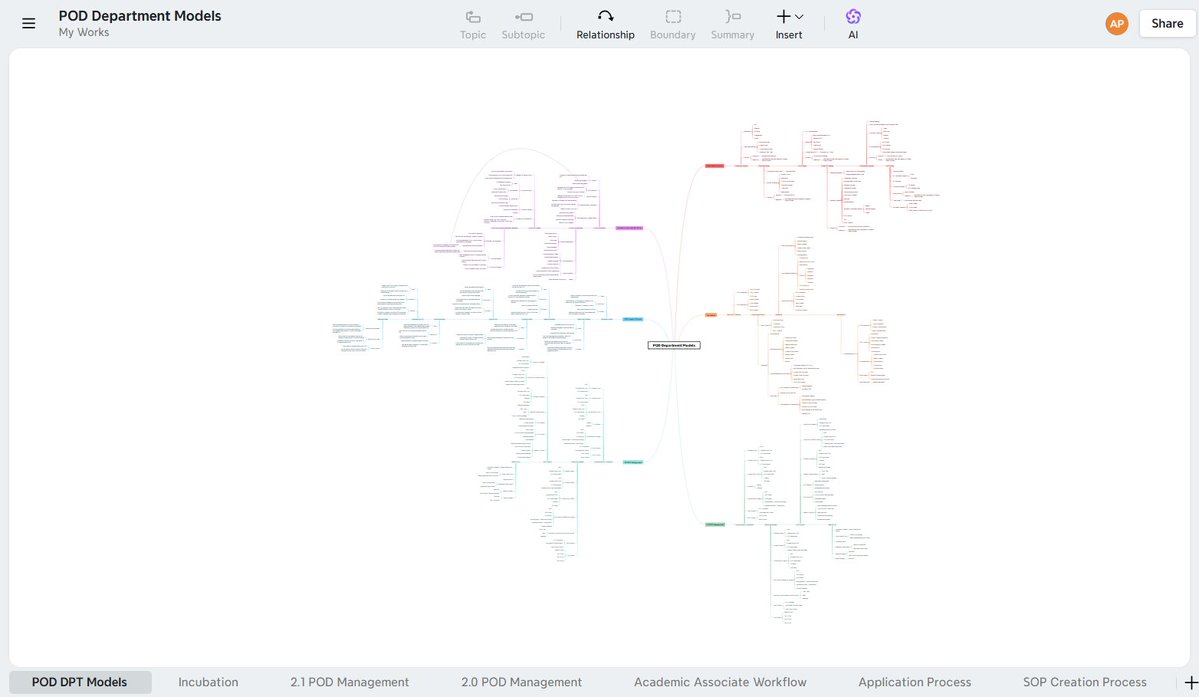The width and height of the screenshot is (1199, 697).
Task: Click the Boundary tool icon
Action: 672,24
